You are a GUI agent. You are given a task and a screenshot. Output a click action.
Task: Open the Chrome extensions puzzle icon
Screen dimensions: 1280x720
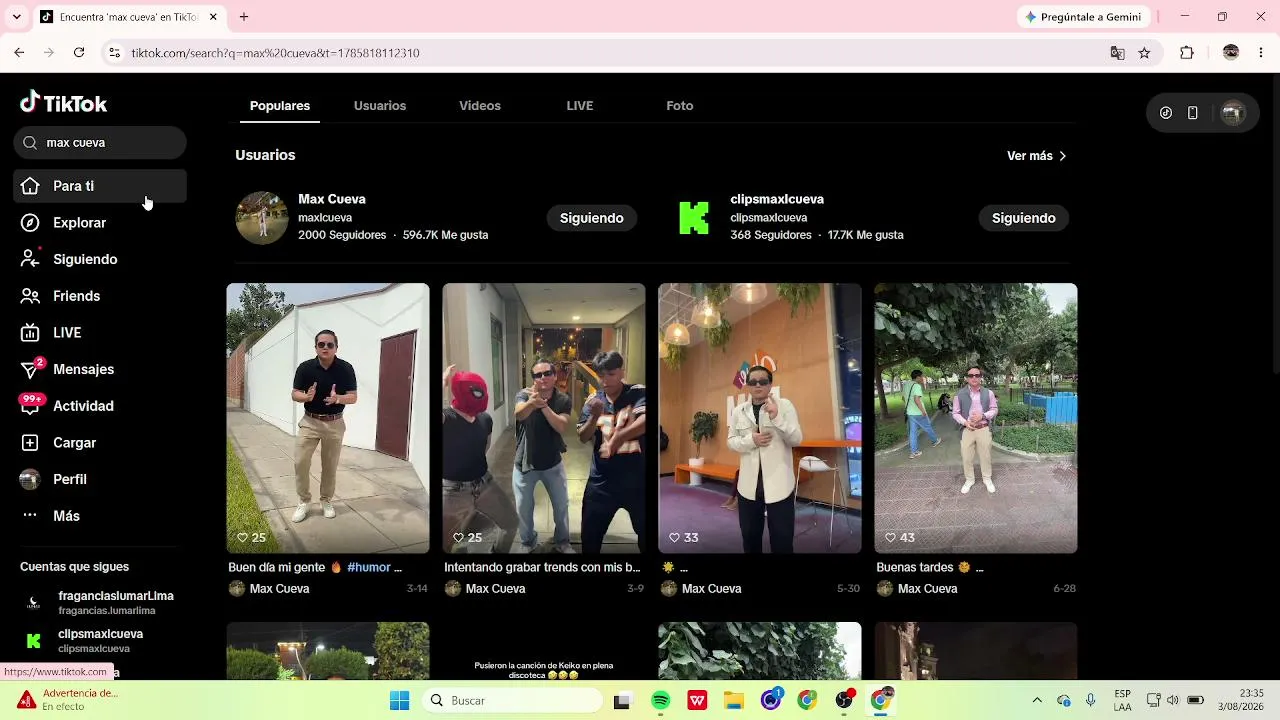1187,53
